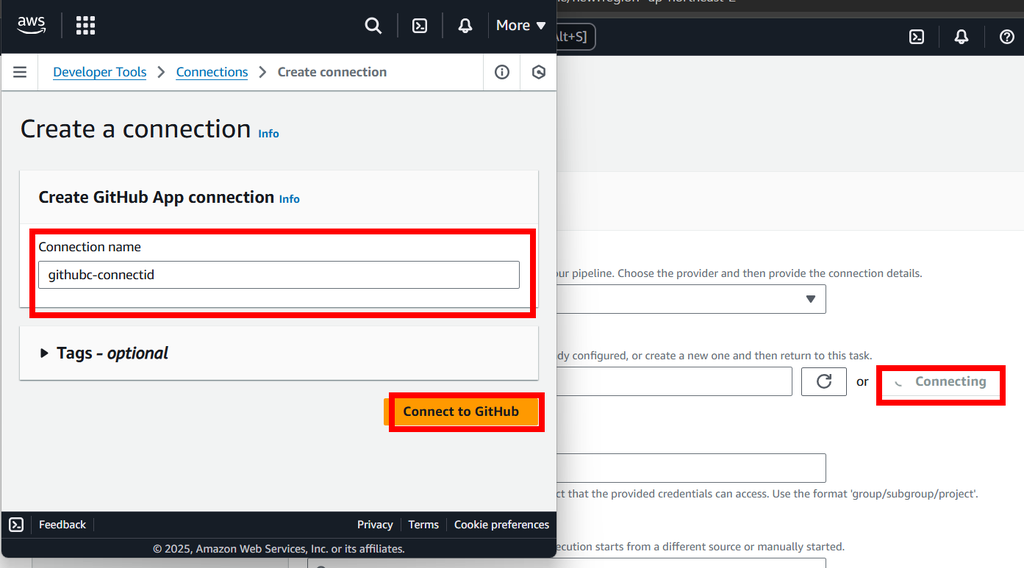Open the AWS services grid menu
This screenshot has height=568, width=1024.
(86, 25)
